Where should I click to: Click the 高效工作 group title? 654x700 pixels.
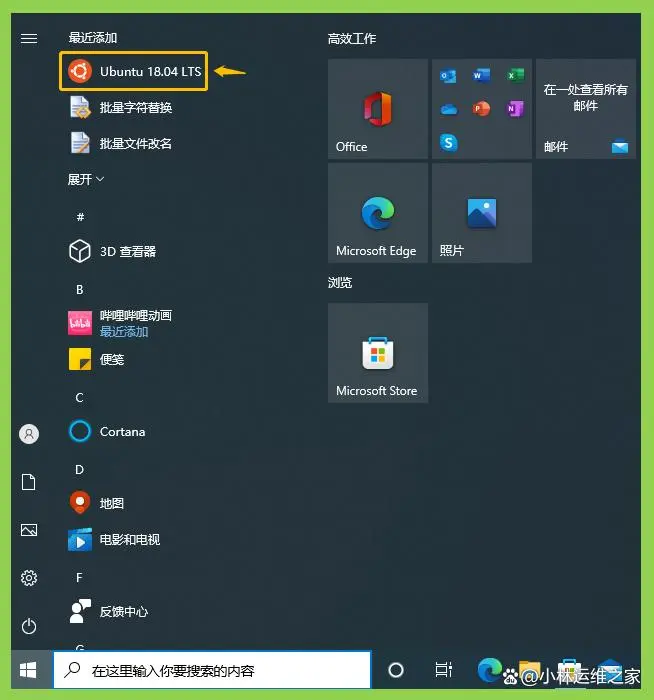352,39
